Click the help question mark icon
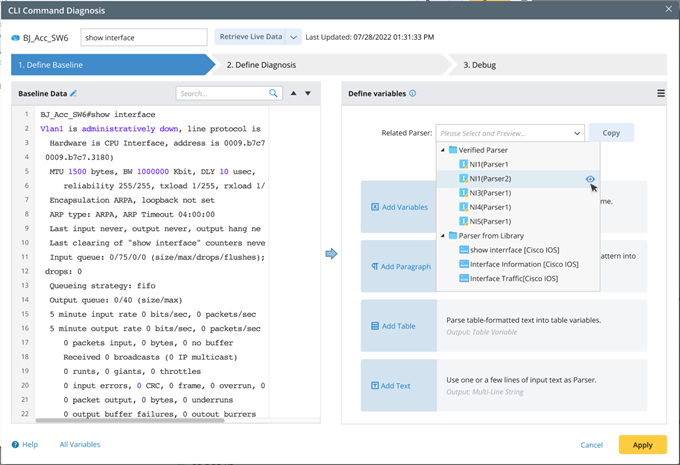Viewport: 680px width, 465px height. coord(16,444)
